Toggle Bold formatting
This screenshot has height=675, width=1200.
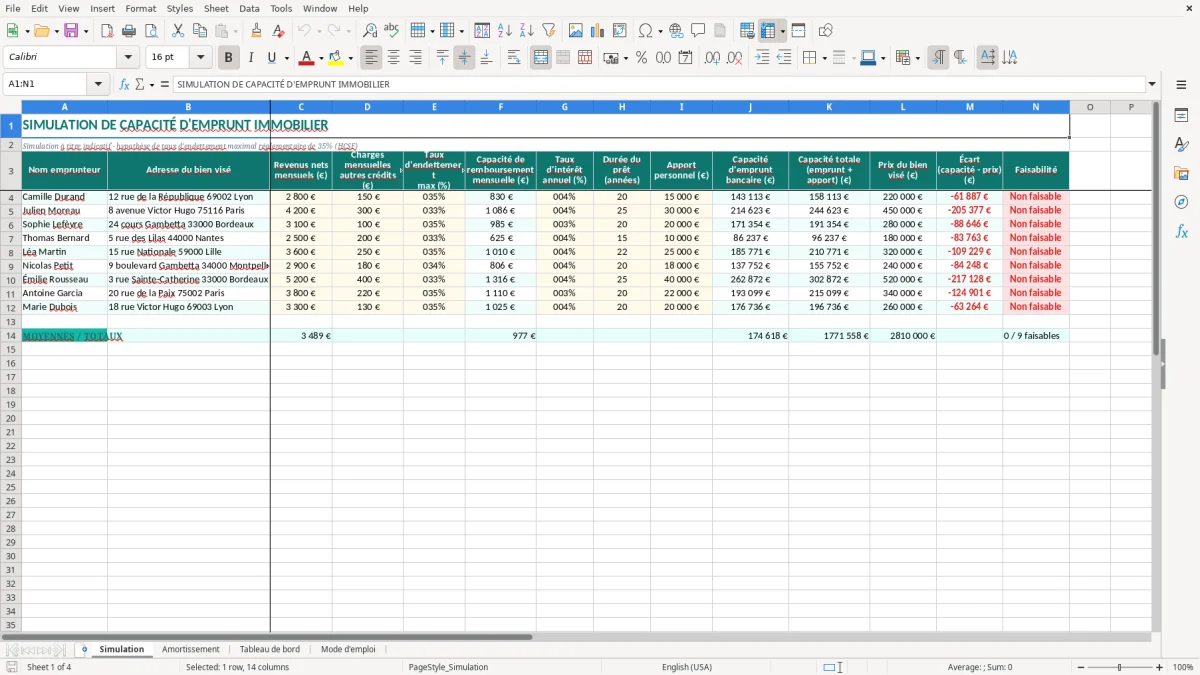[229, 58]
